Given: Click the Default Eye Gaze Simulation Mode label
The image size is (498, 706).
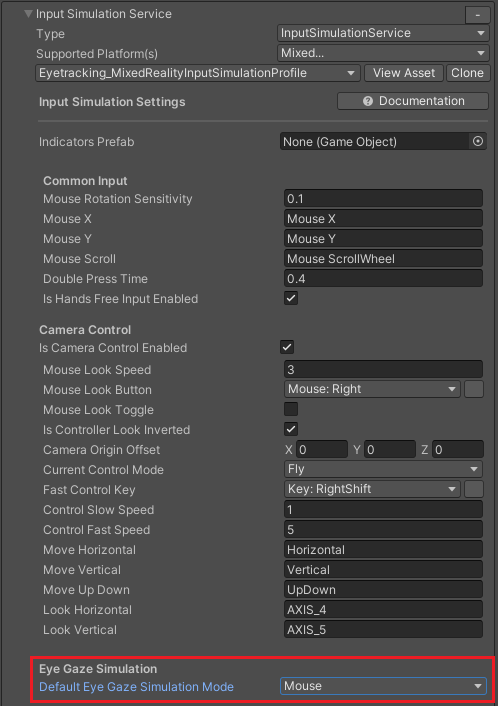Looking at the screenshot, I should (x=136, y=687).
